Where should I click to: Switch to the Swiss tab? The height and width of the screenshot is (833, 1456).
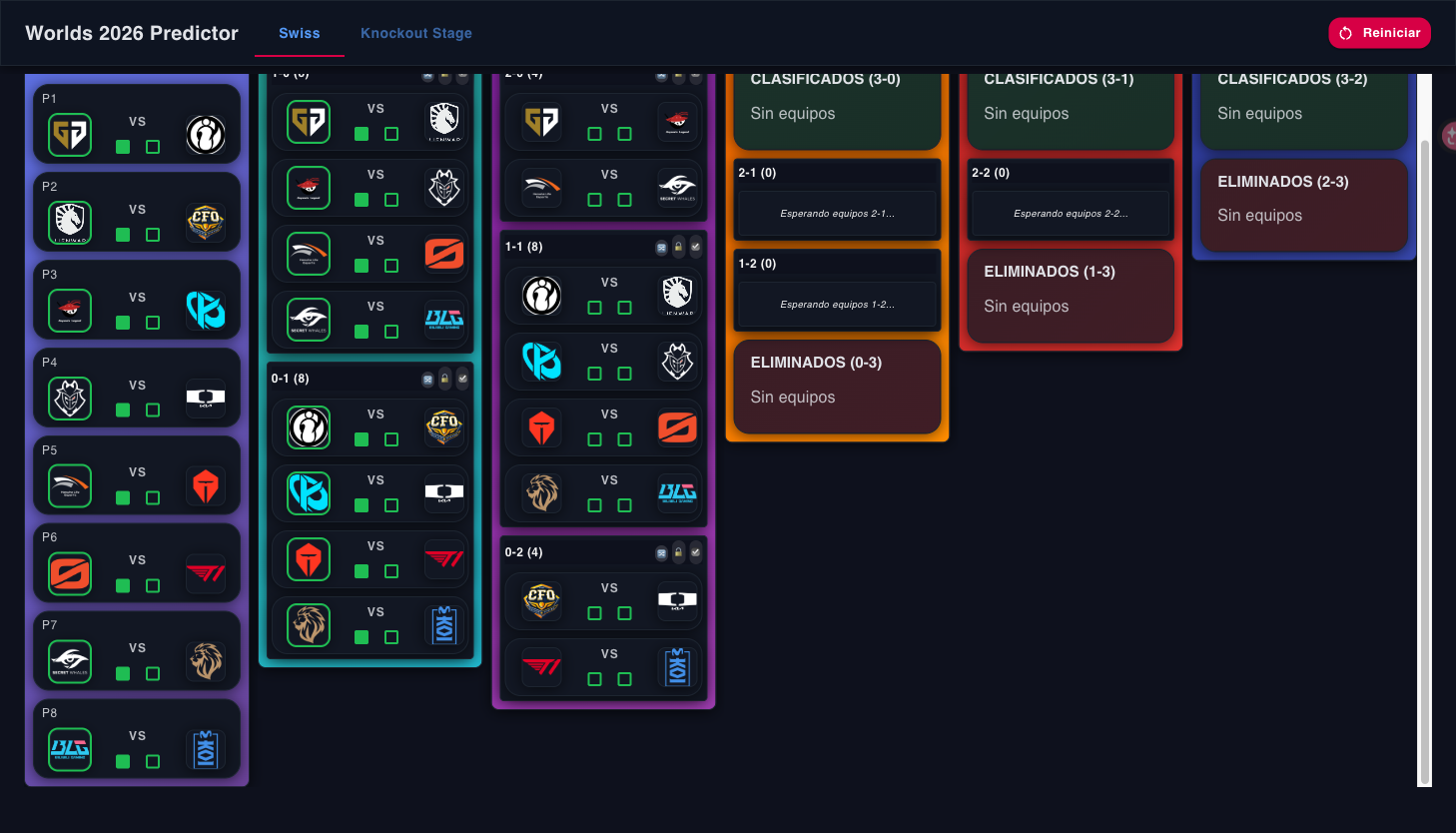[x=300, y=33]
